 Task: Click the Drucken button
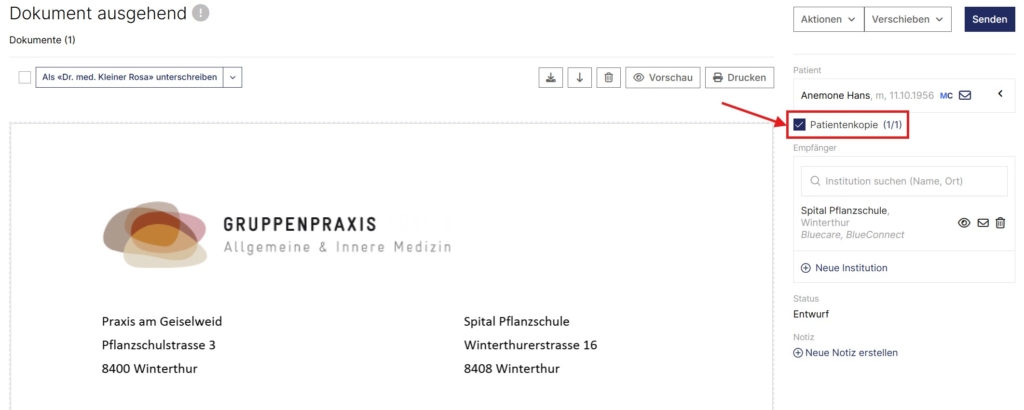[x=739, y=77]
